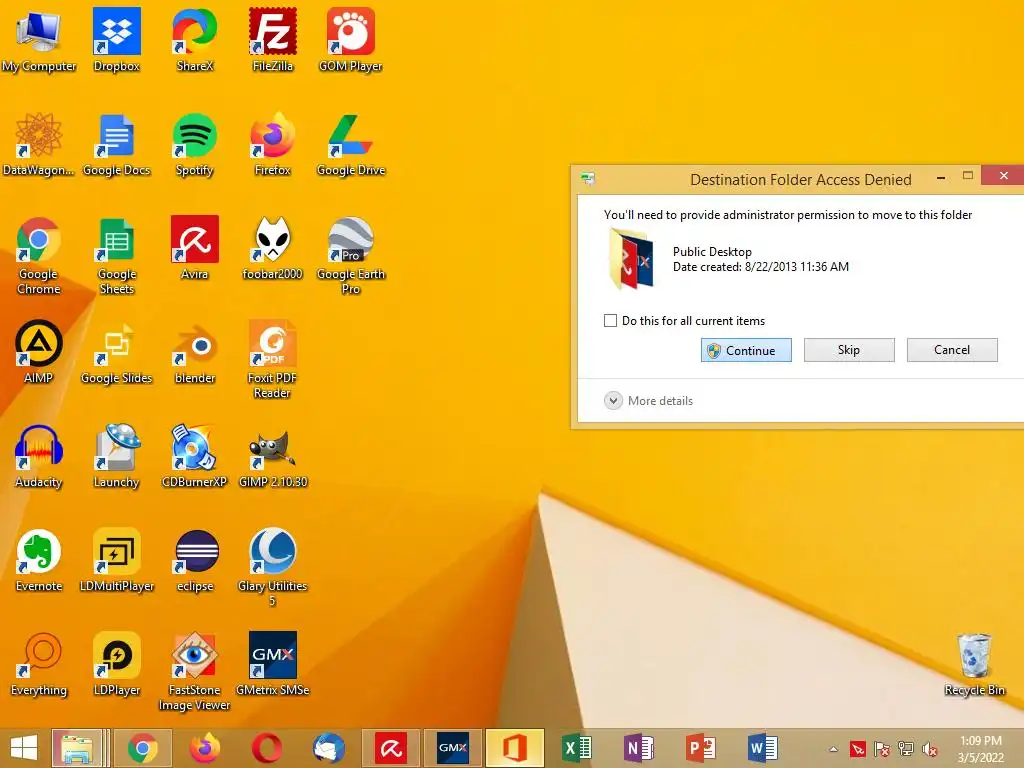Select the Evernote desktop shortcut
The image size is (1024, 768).
[39, 560]
